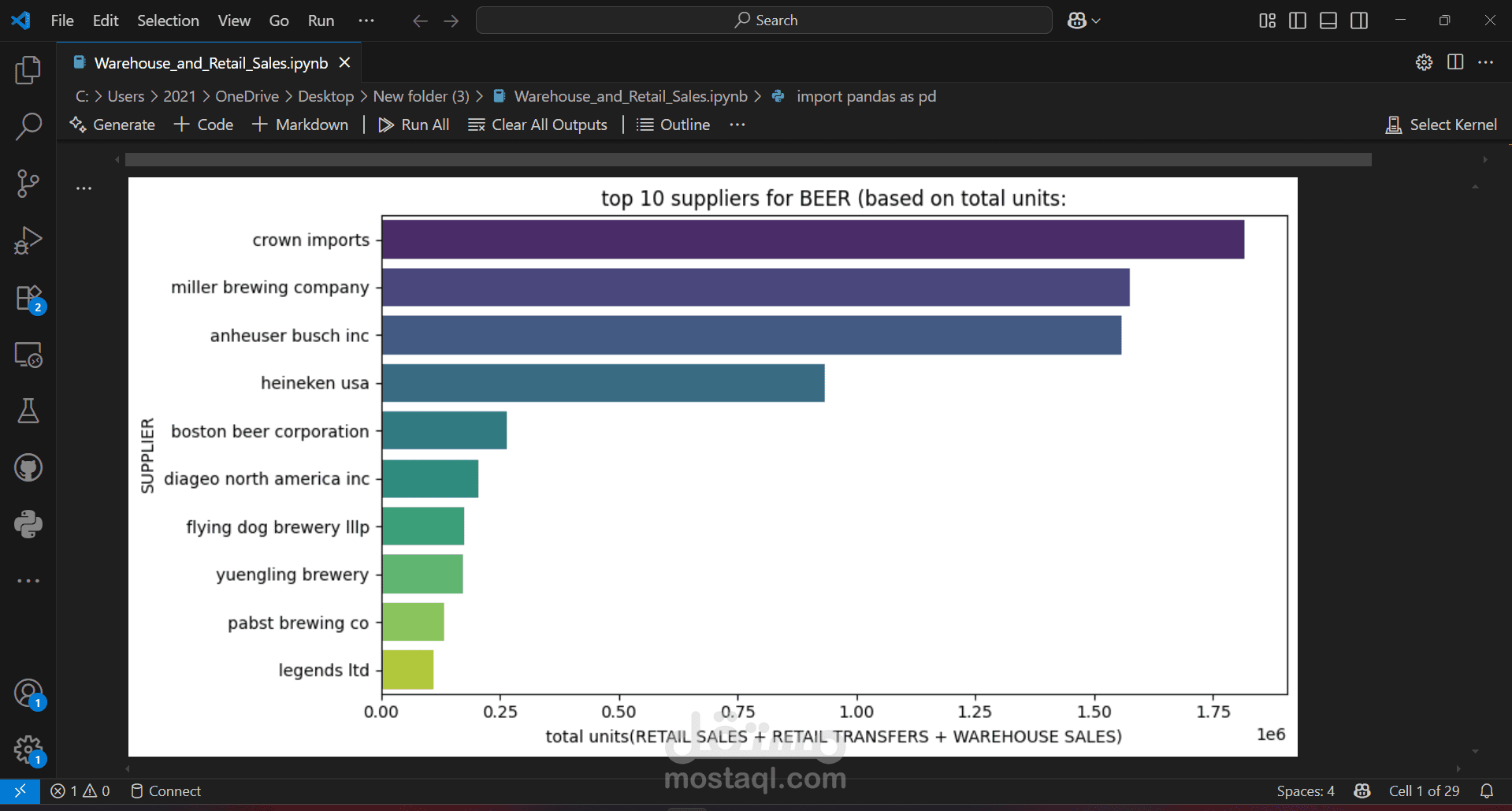Screen dimensions: 1512x811
Task: Open the Run menu
Action: 321,20
